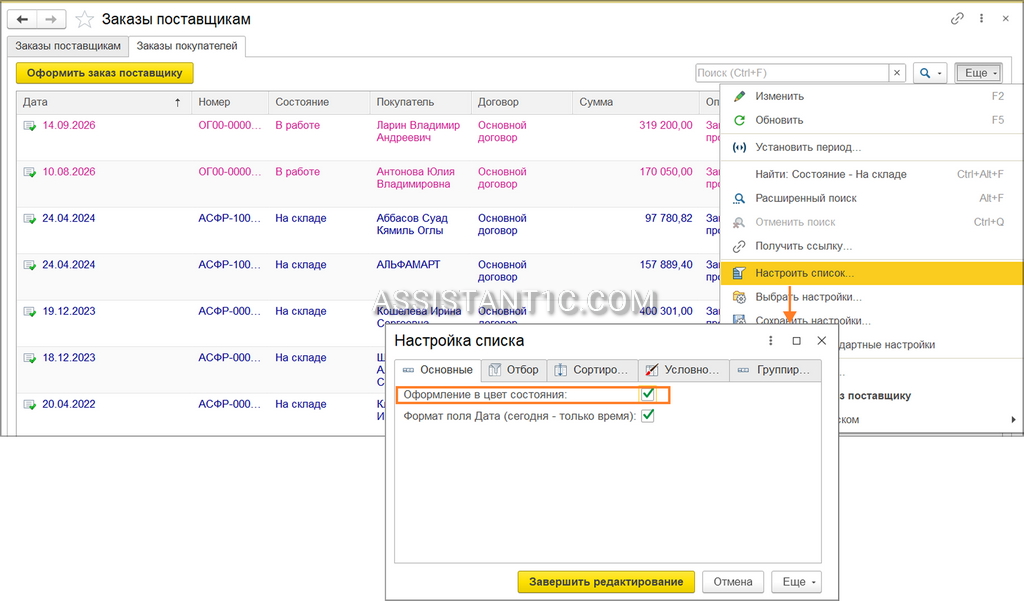The width and height of the screenshot is (1024, 601).
Task: Open the dropdown arrow beside the search magnifier
Action: (x=940, y=73)
